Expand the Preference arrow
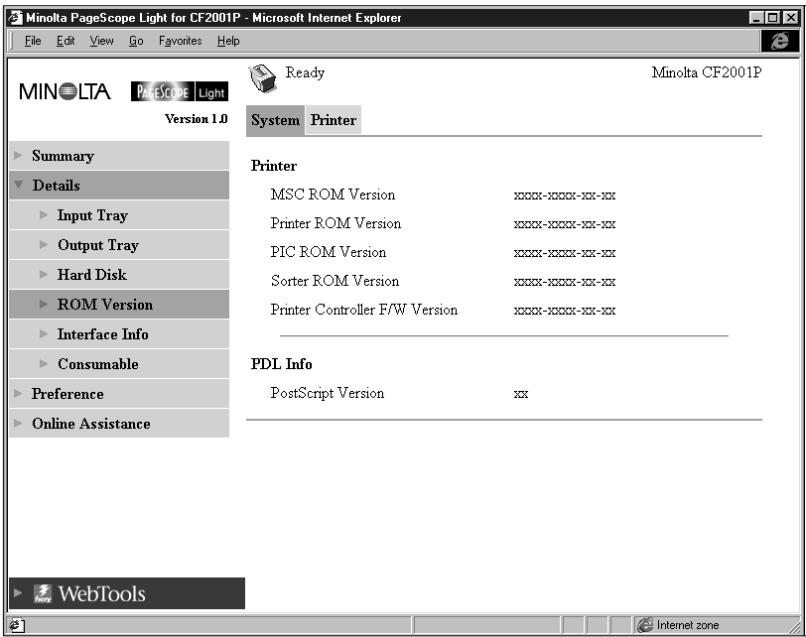This screenshot has width=806, height=637. coord(18,394)
